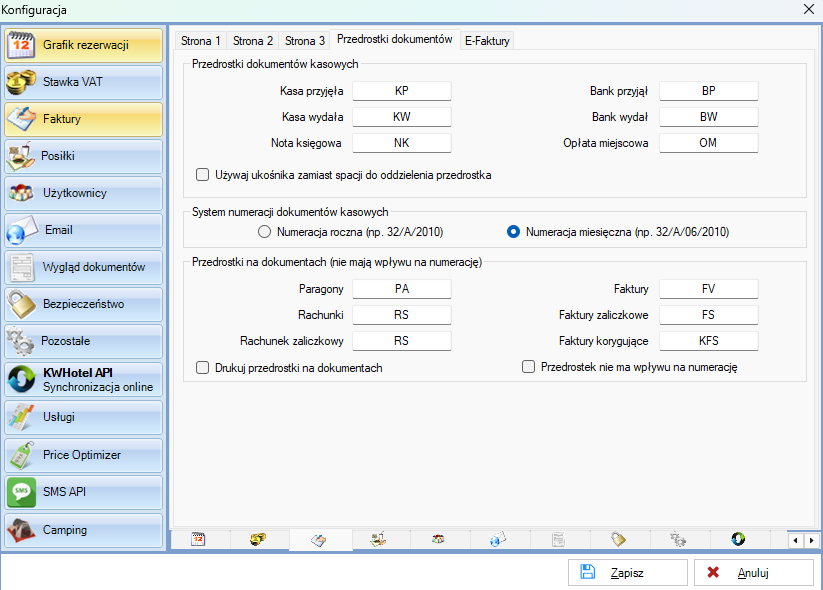Switch to the E-Faktury tab
823x590 pixels.
tap(487, 41)
